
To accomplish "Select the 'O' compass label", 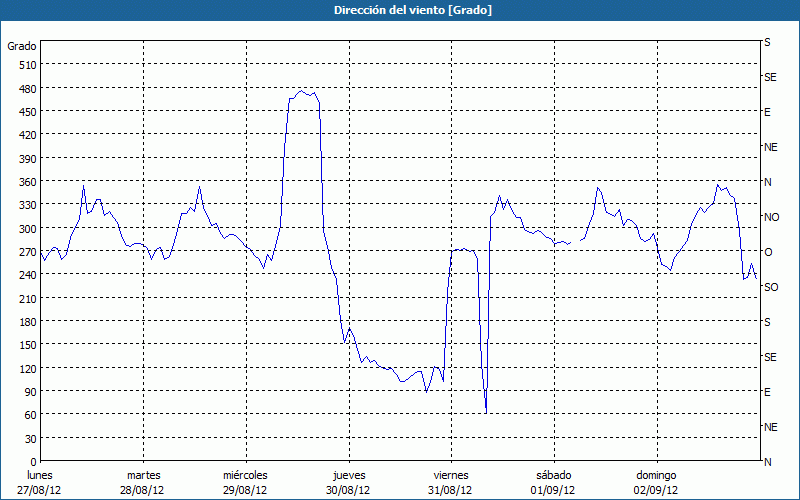I will 768,252.
